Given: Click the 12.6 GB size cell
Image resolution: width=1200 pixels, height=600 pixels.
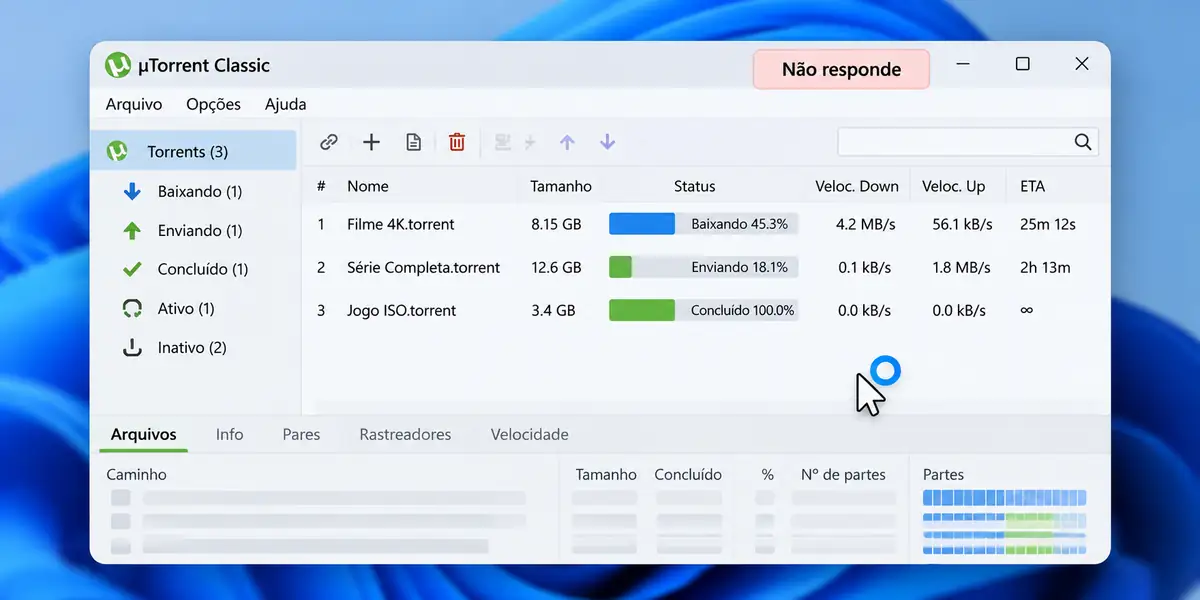Looking at the screenshot, I should tap(556, 267).
